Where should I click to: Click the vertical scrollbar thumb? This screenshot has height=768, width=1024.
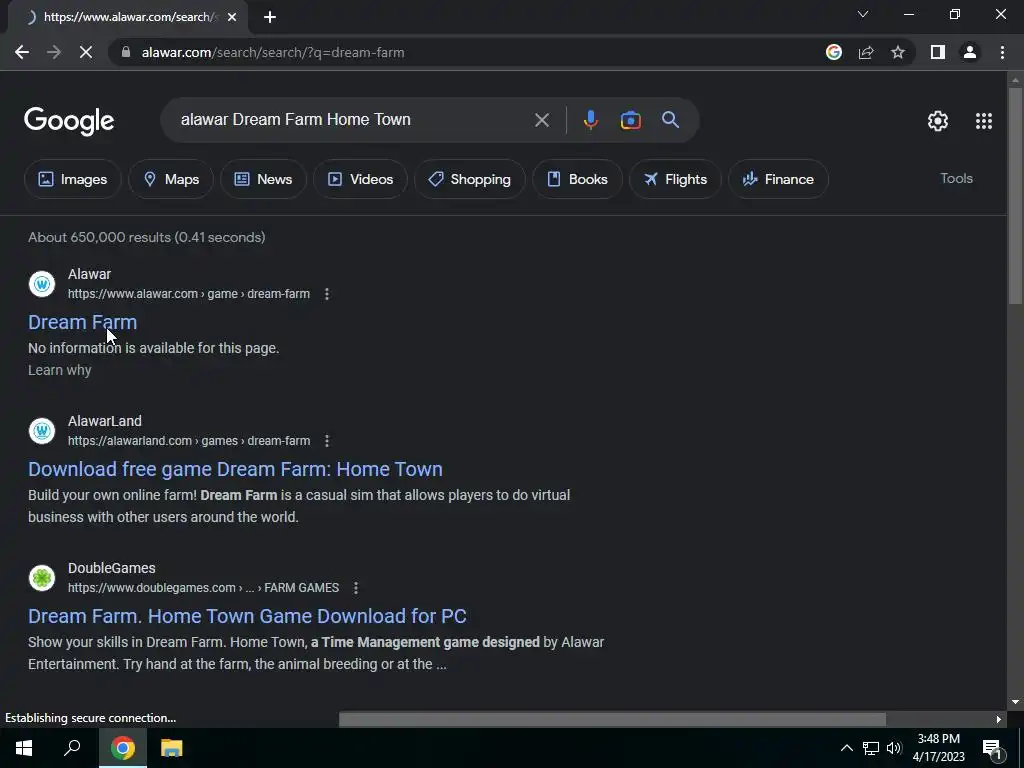[1015, 196]
